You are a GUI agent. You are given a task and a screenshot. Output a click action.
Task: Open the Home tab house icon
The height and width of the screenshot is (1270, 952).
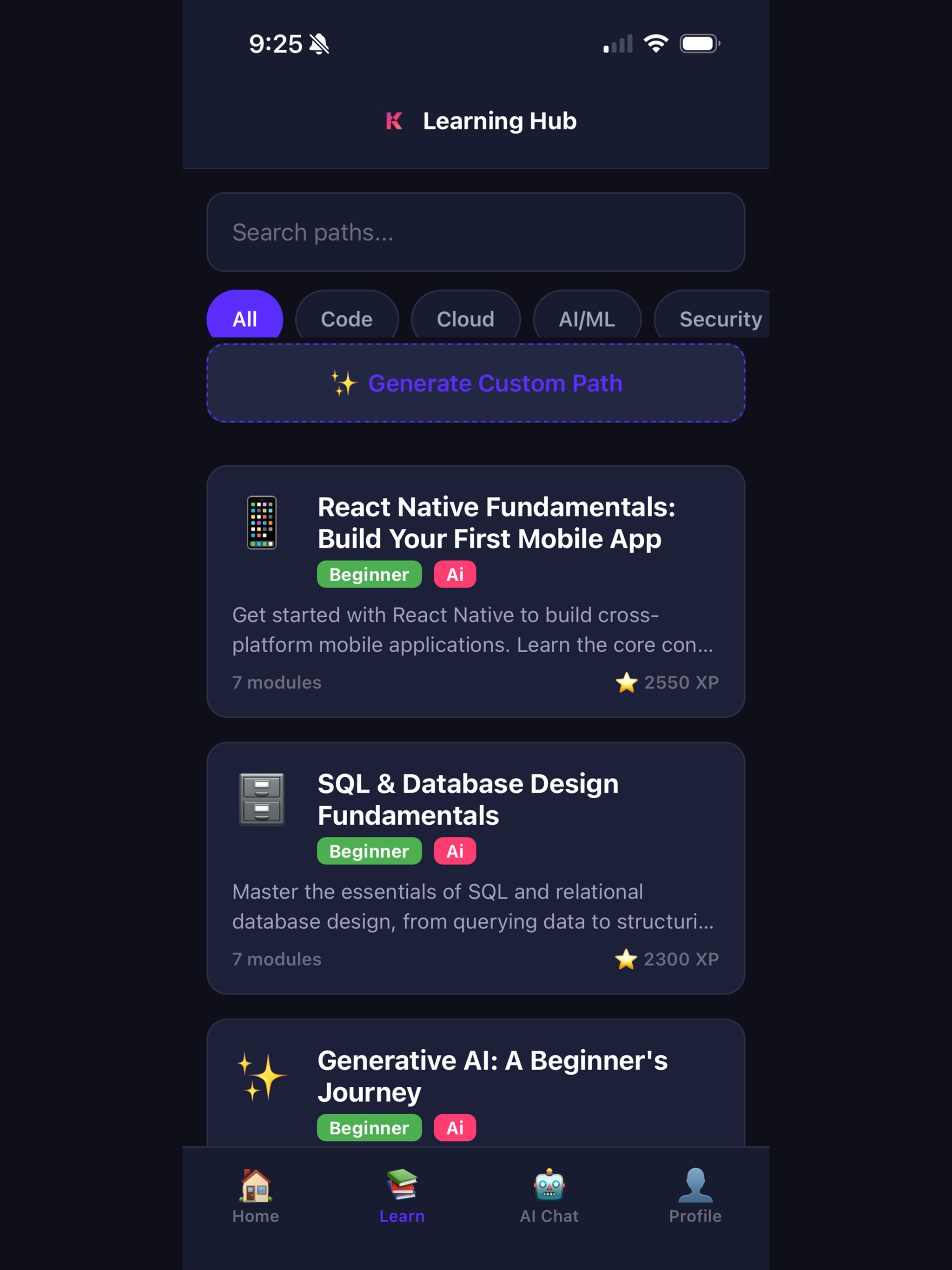click(x=256, y=1185)
